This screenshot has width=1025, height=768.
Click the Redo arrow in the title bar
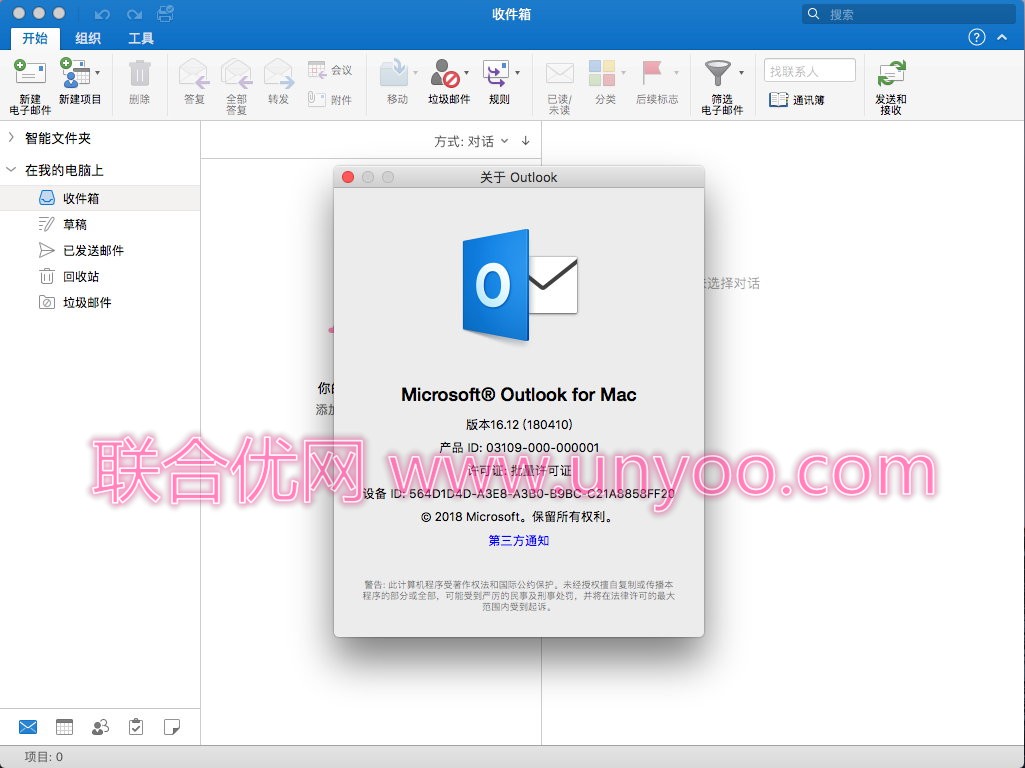(x=135, y=14)
